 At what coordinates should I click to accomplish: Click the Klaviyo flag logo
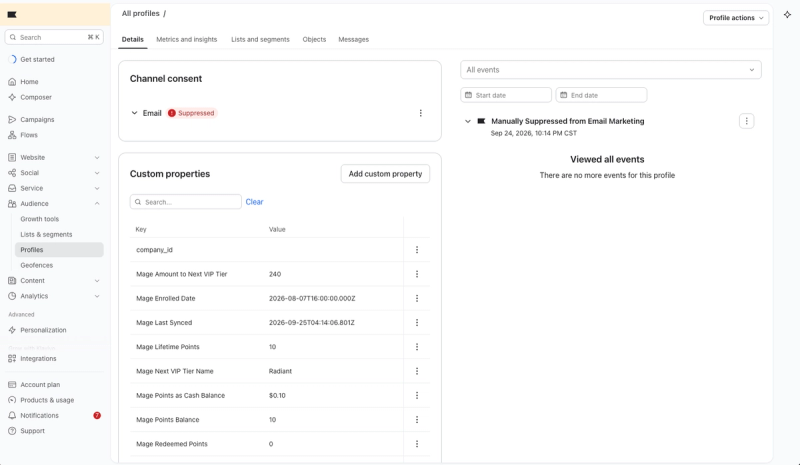tap(12, 15)
